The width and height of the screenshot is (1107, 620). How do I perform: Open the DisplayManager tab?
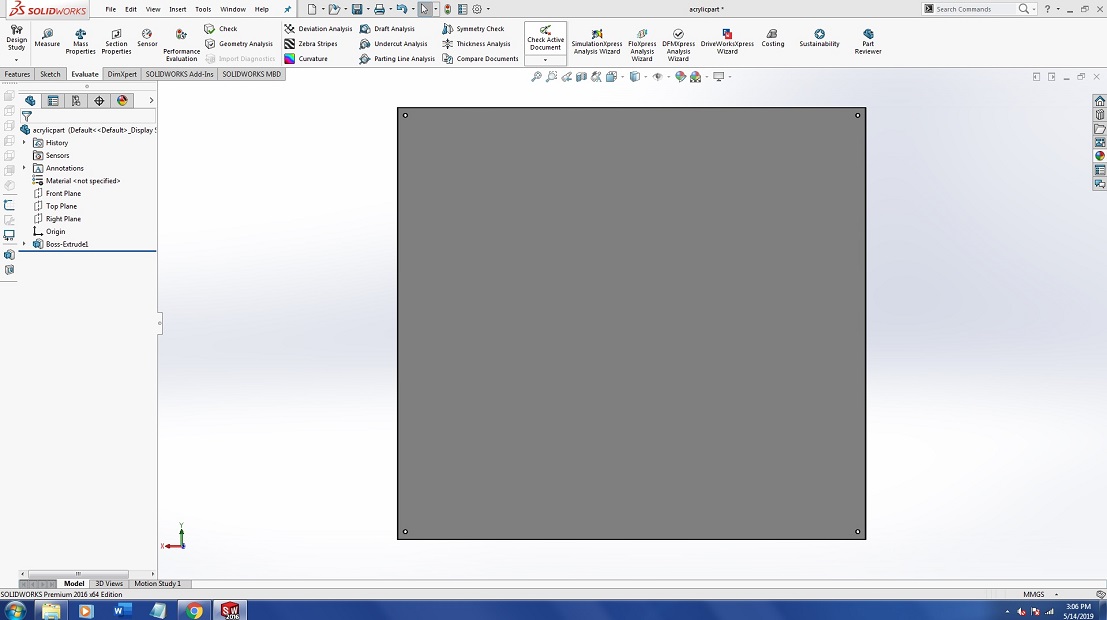(123, 101)
